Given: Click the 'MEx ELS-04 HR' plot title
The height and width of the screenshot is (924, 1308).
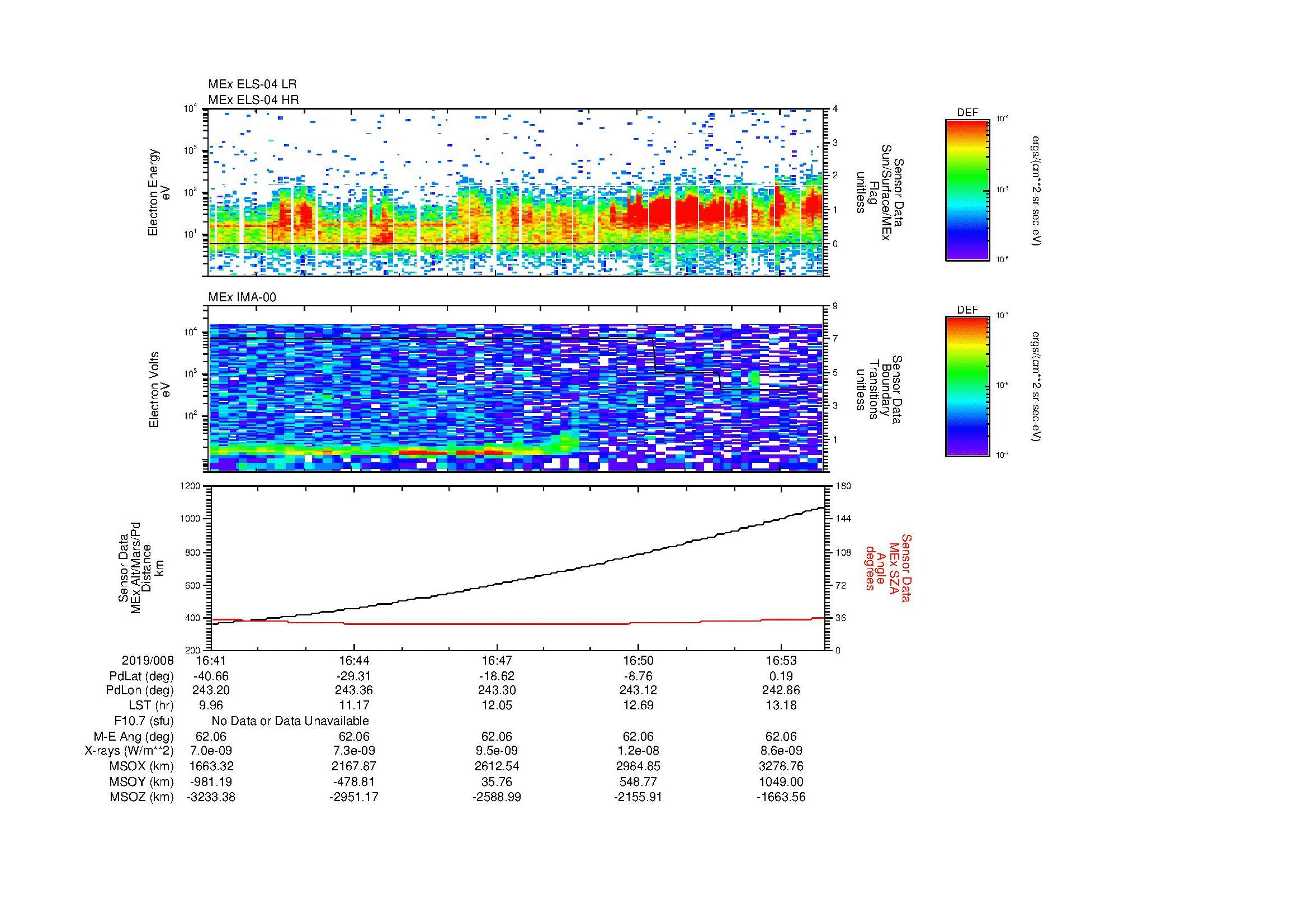Looking at the screenshot, I should coord(253,100).
